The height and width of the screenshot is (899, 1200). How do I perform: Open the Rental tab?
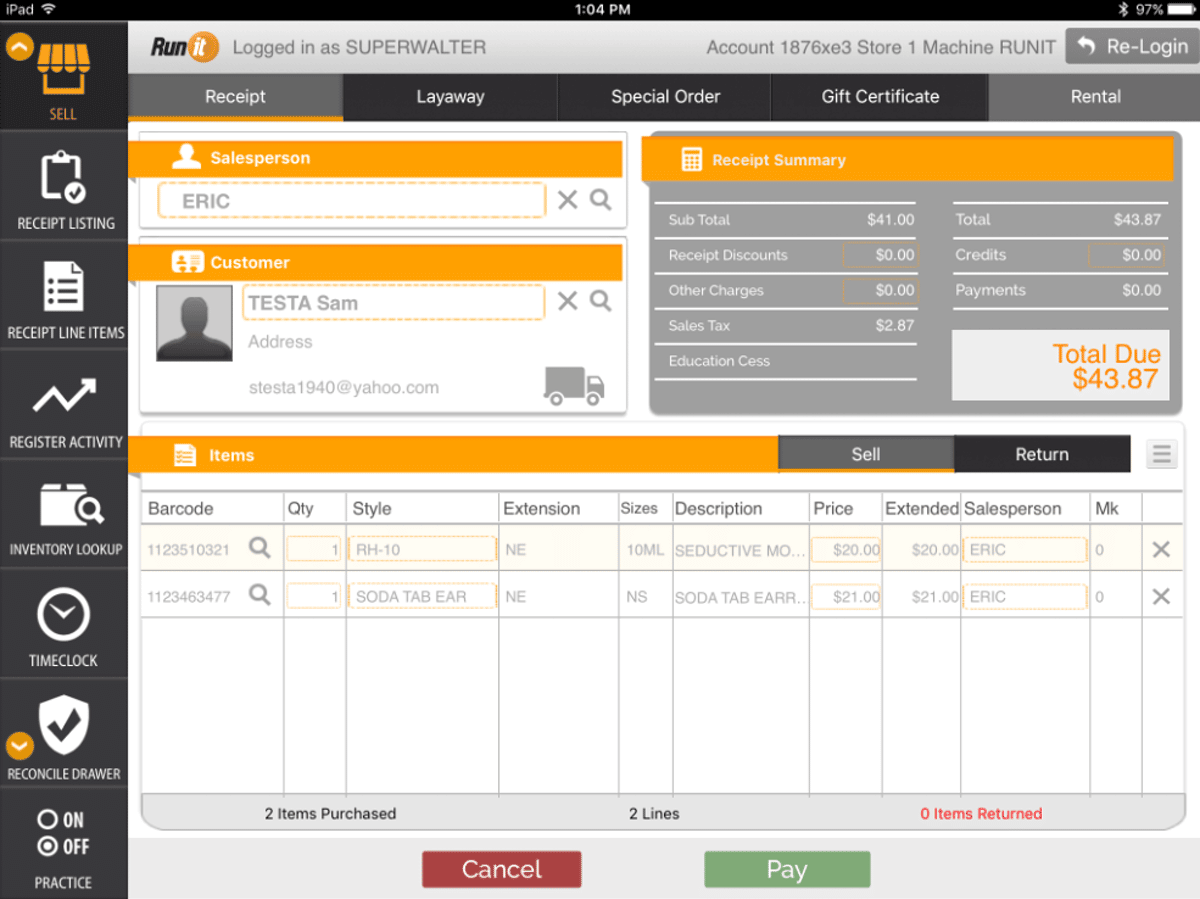(1095, 97)
